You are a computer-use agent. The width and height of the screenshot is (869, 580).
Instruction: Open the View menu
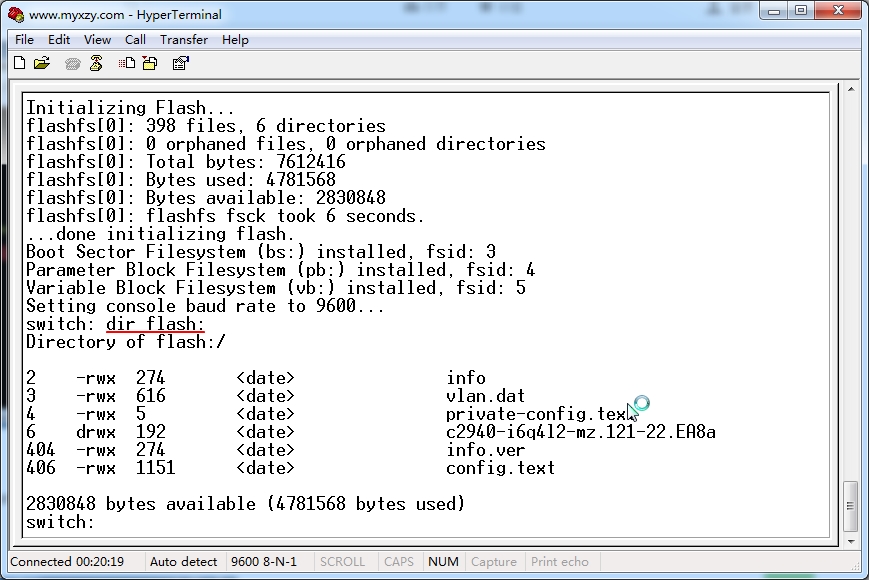[x=97, y=40]
